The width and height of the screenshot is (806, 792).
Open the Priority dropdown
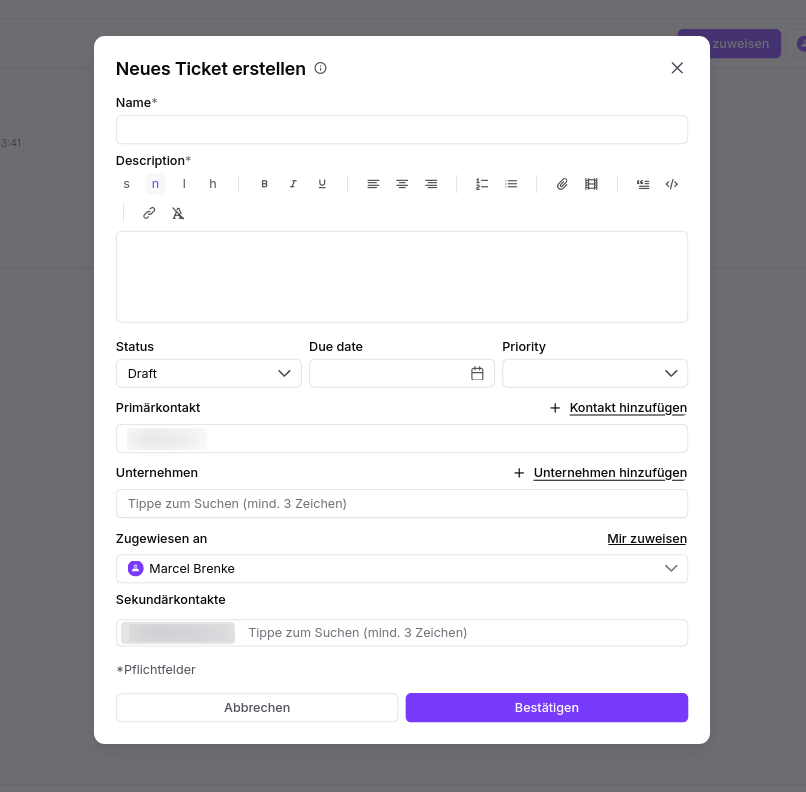click(x=595, y=374)
